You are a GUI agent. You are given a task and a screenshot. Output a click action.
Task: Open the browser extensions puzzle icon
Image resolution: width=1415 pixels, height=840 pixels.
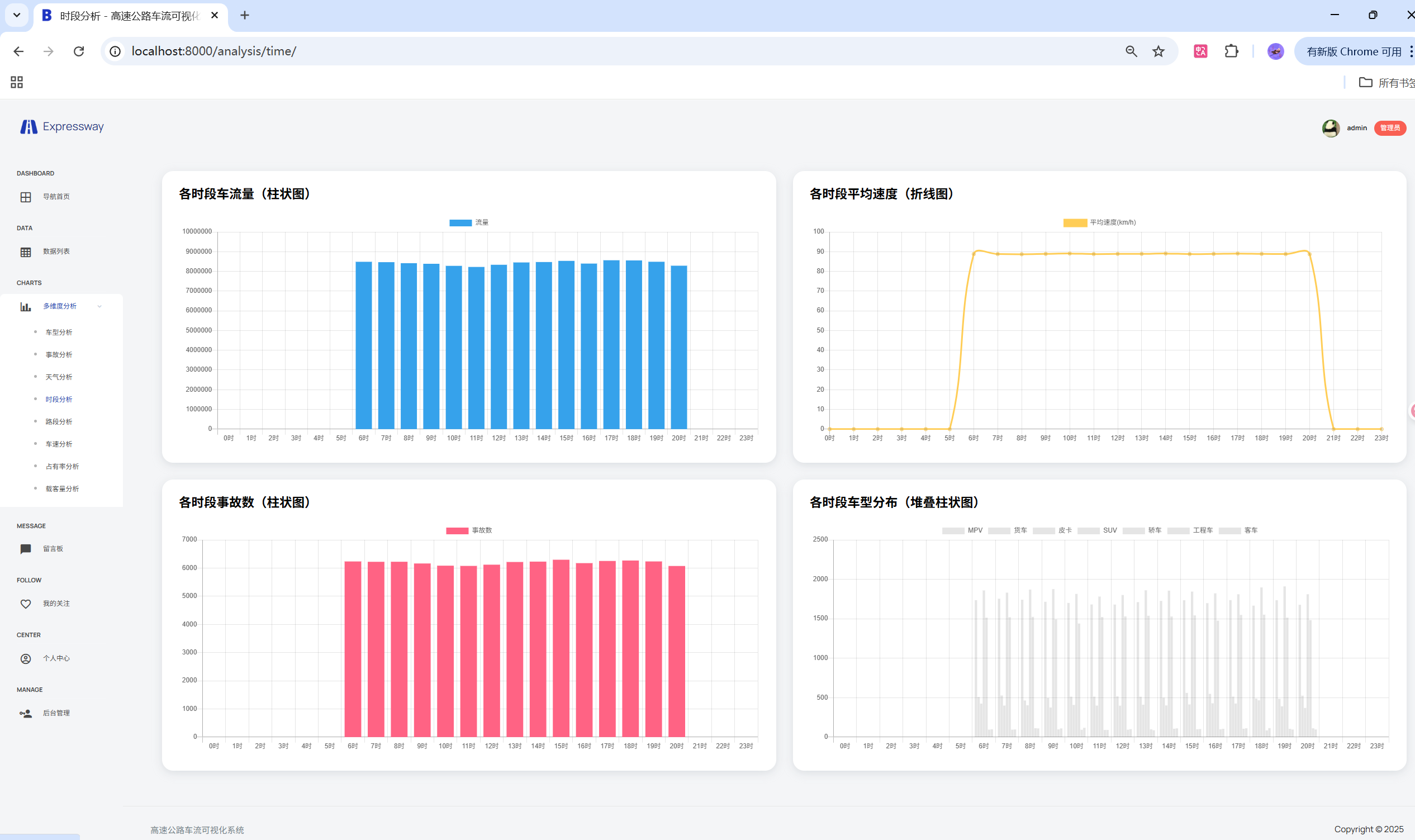tap(1231, 51)
